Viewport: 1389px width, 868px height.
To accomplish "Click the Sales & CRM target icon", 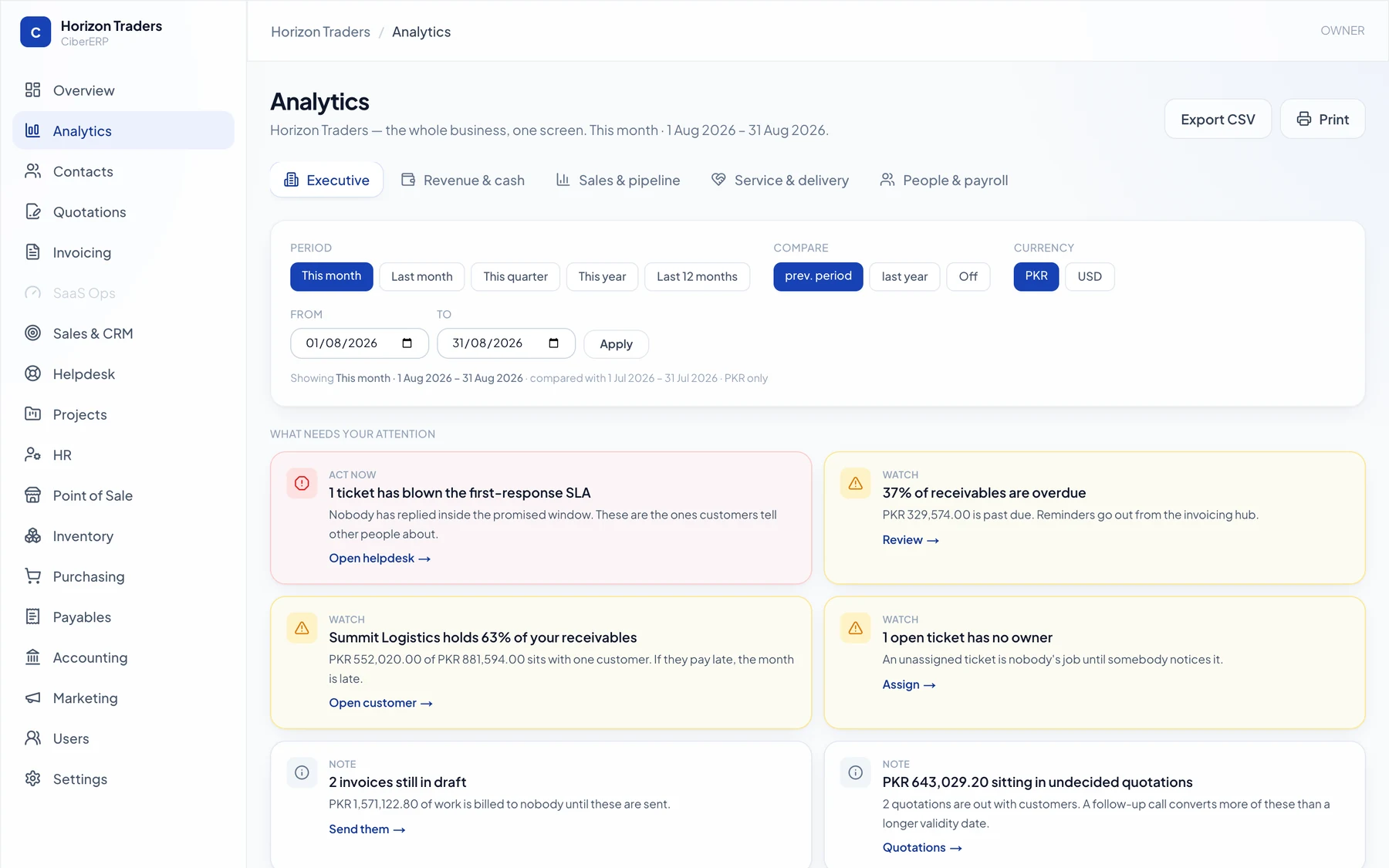I will pyautogui.click(x=32, y=333).
